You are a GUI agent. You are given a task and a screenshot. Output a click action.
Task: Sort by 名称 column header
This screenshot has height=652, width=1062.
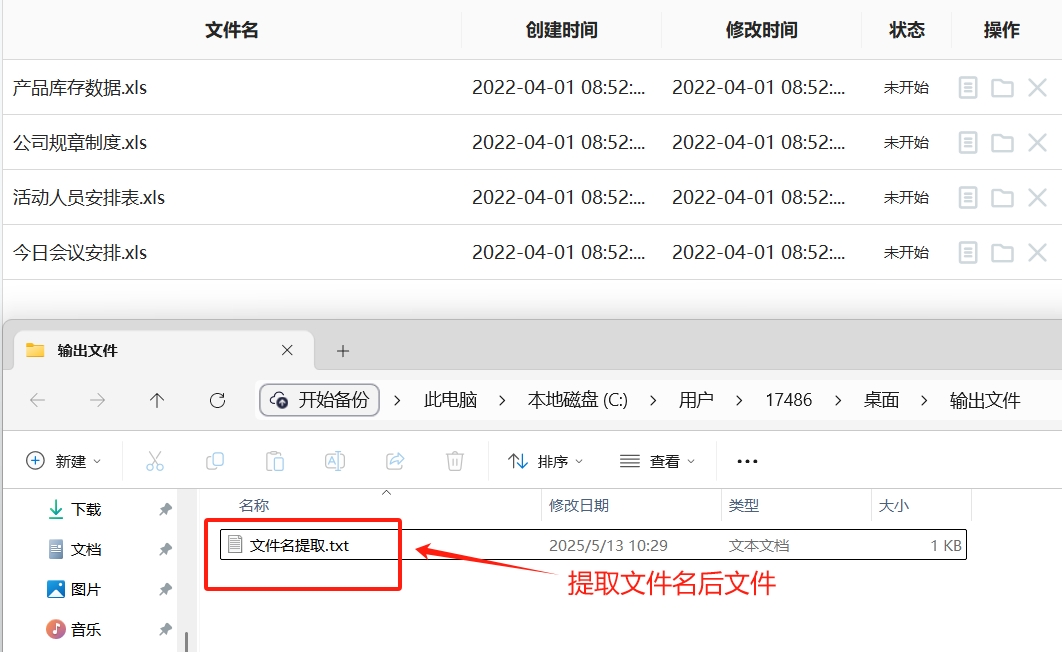tap(254, 506)
